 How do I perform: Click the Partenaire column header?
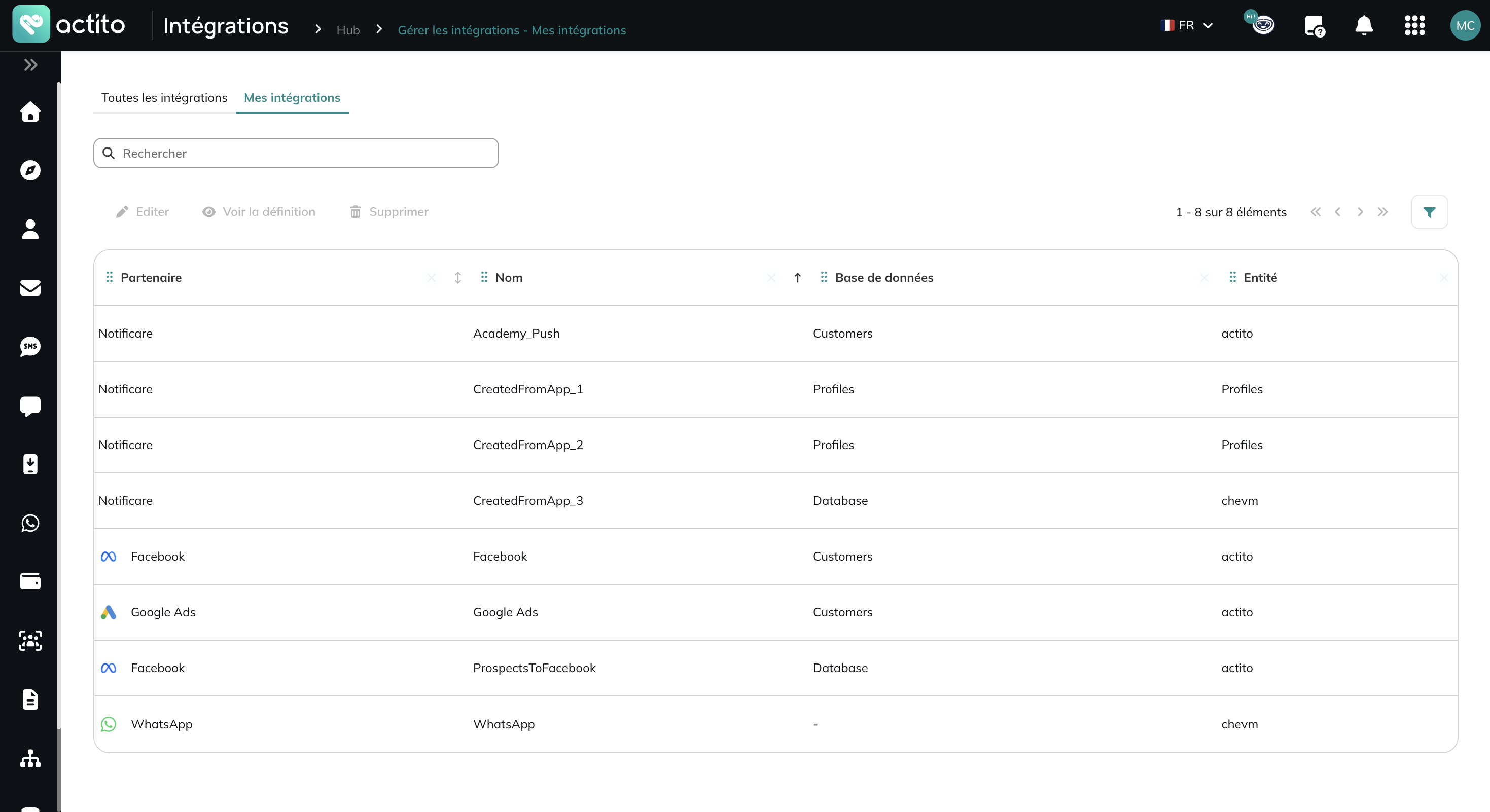(x=151, y=278)
